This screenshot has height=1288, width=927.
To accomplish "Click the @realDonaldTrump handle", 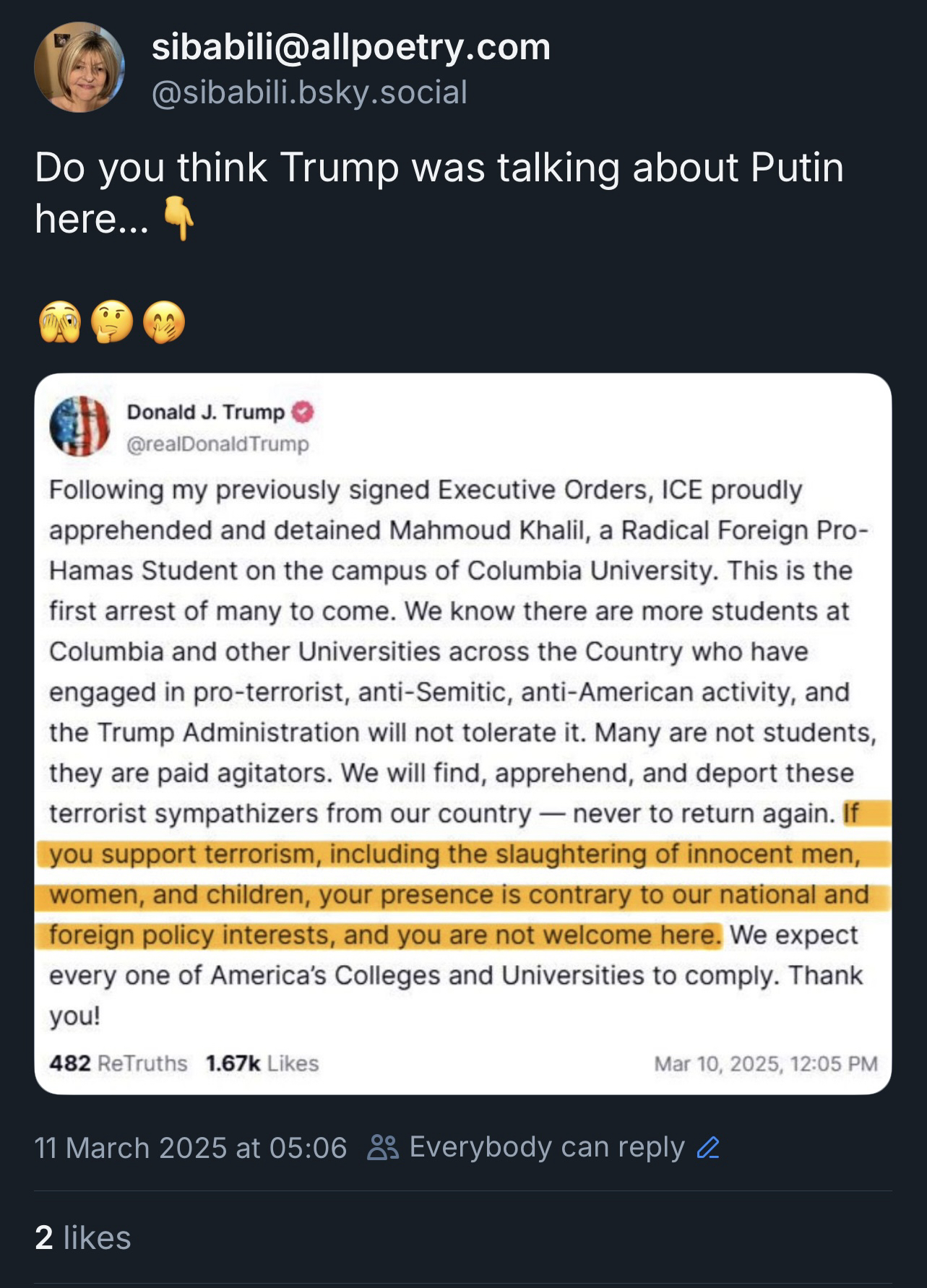I will tap(217, 444).
